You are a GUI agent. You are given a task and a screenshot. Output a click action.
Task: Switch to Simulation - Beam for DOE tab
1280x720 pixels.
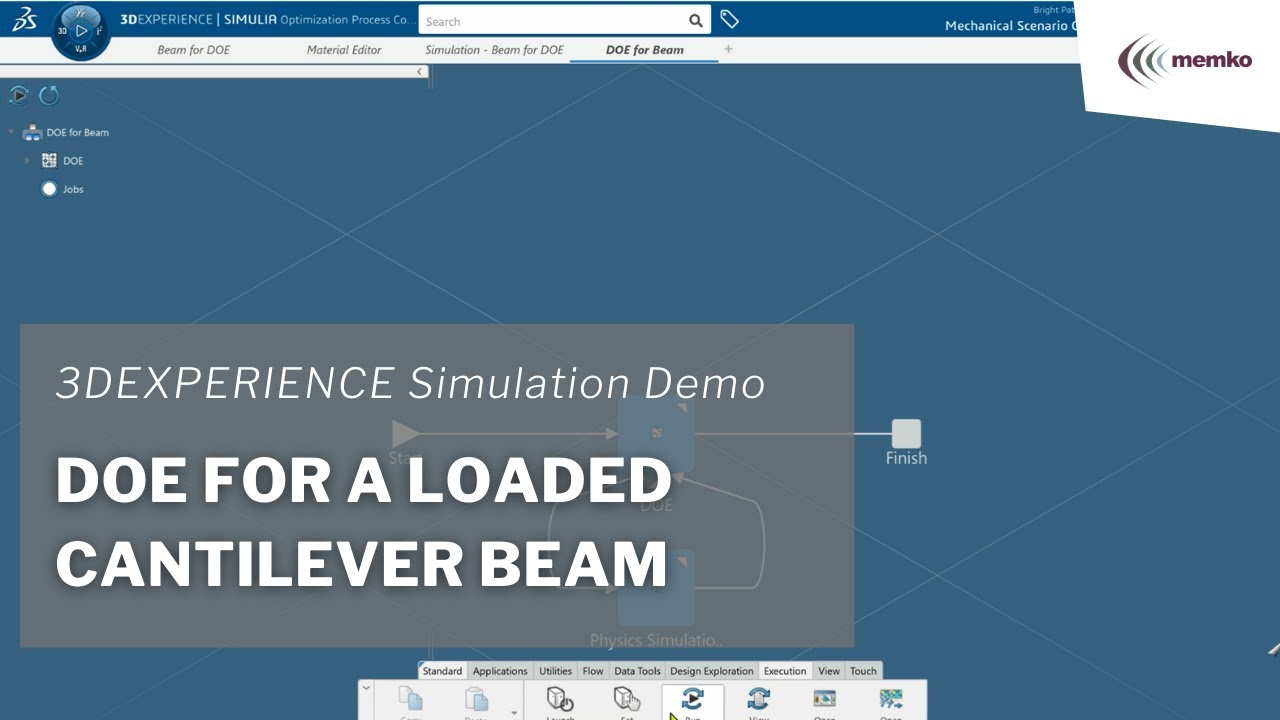pos(494,50)
